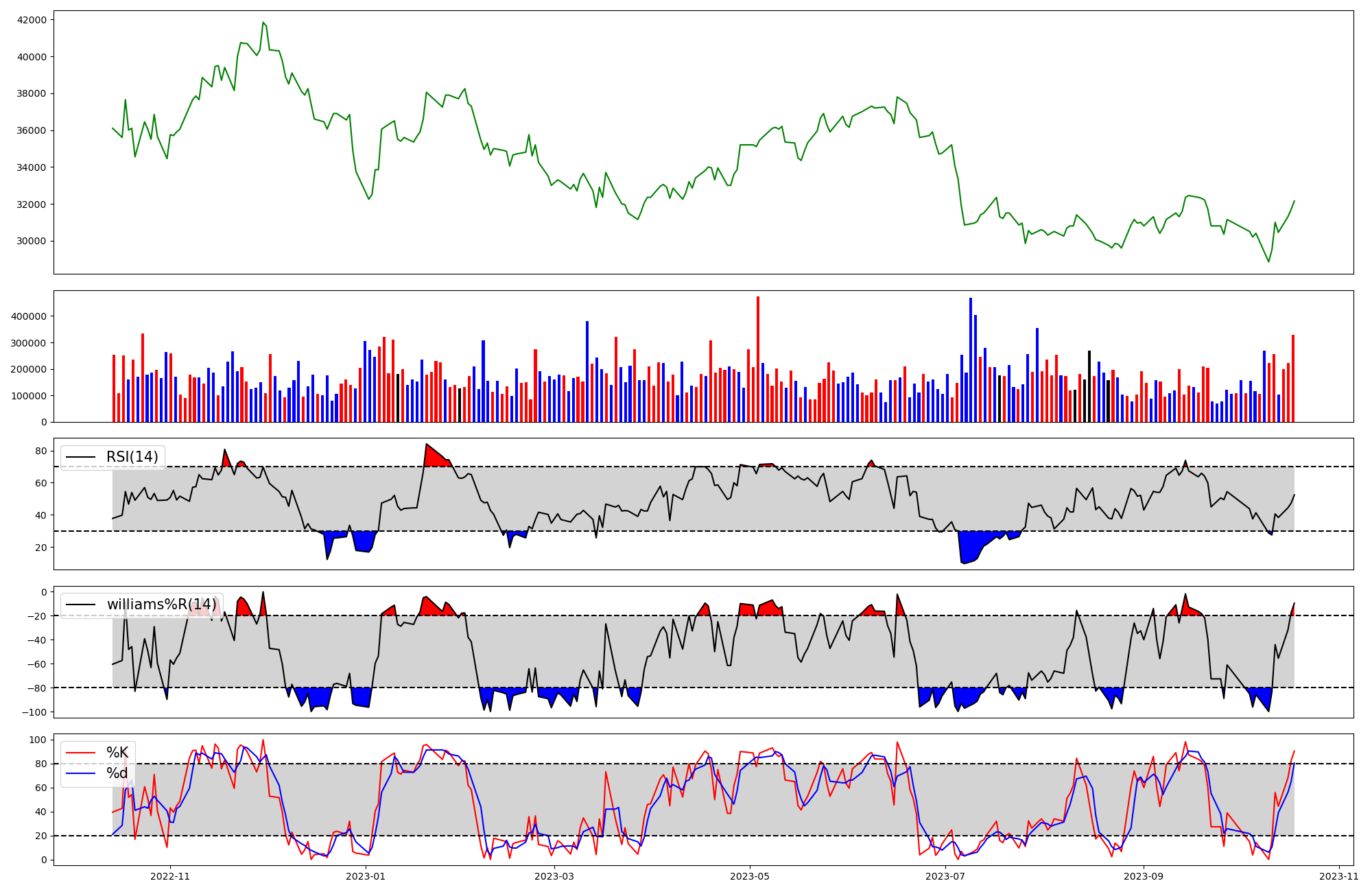Click the tallest blue volume bar in July

pyautogui.click(x=971, y=360)
